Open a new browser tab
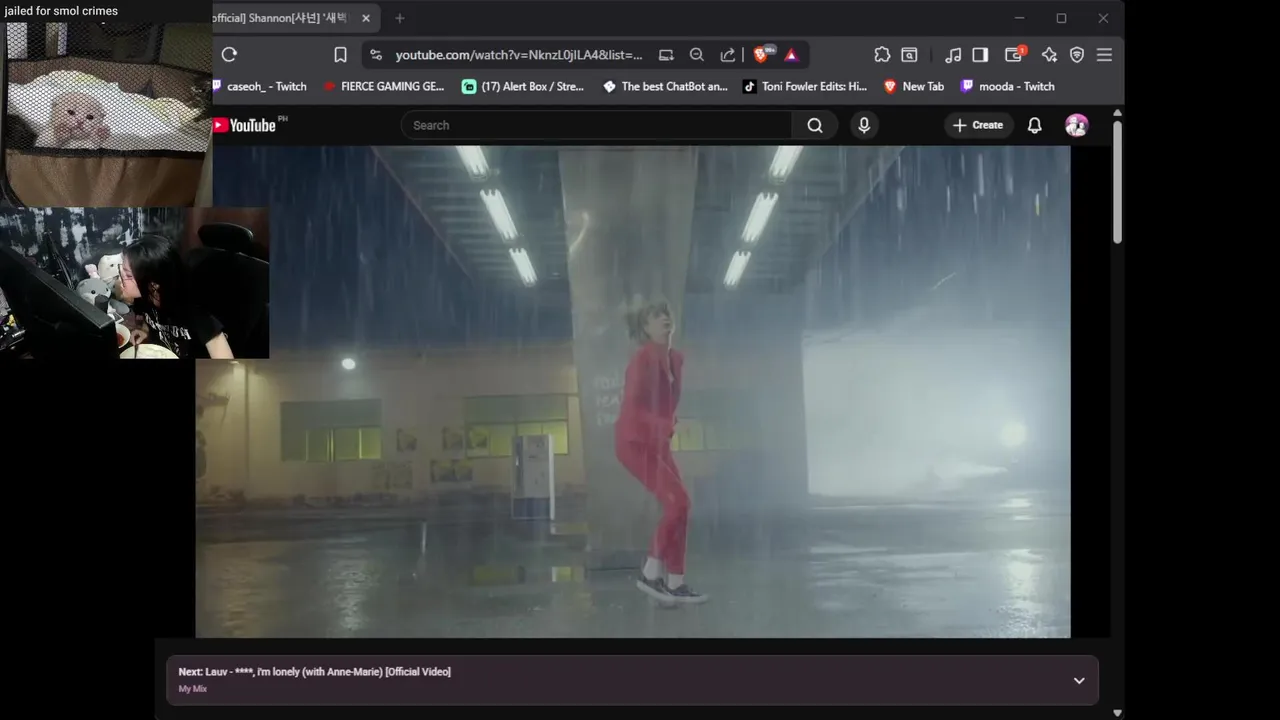1280x720 pixels. click(399, 18)
